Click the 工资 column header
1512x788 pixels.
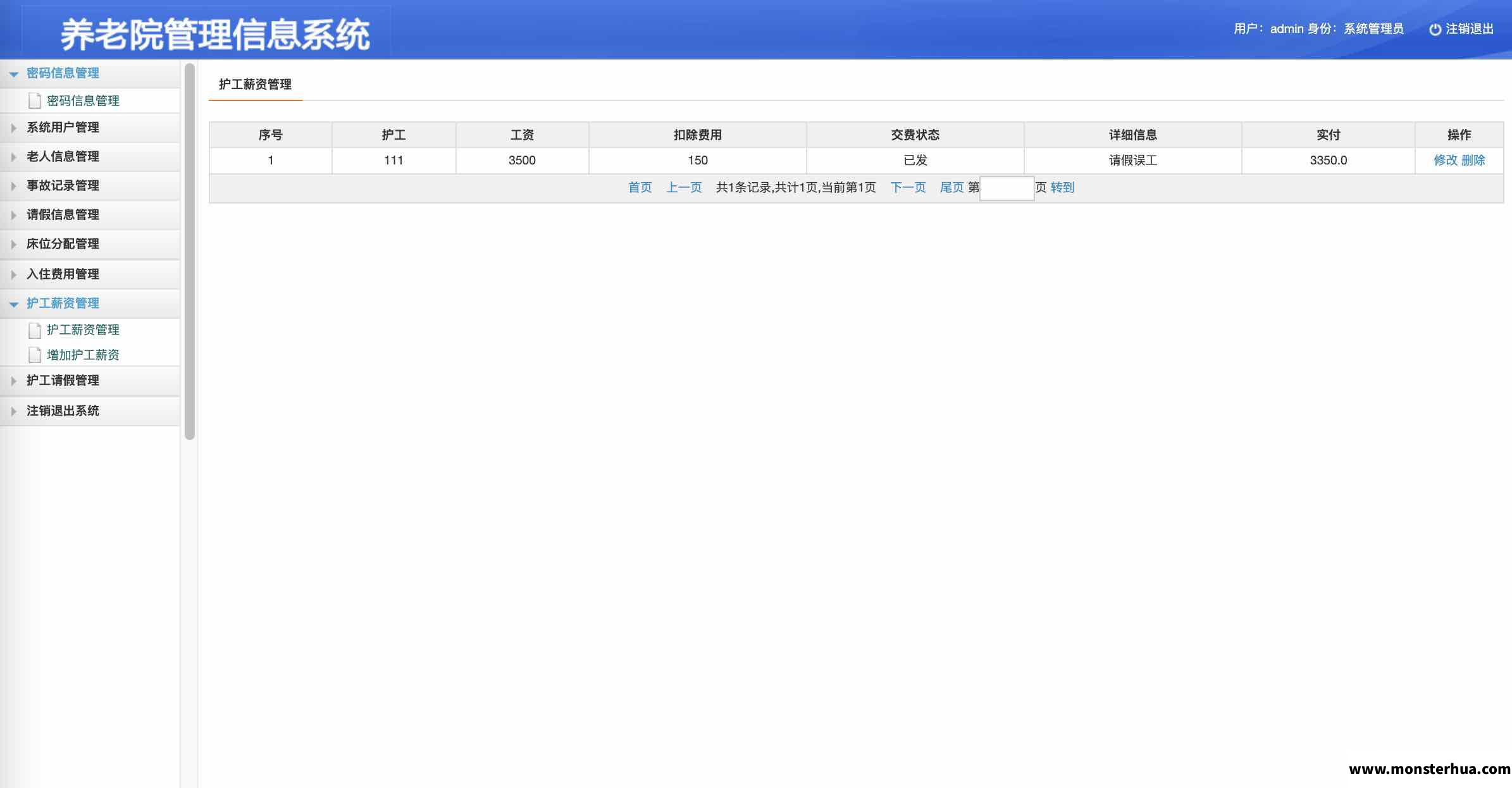tap(523, 135)
